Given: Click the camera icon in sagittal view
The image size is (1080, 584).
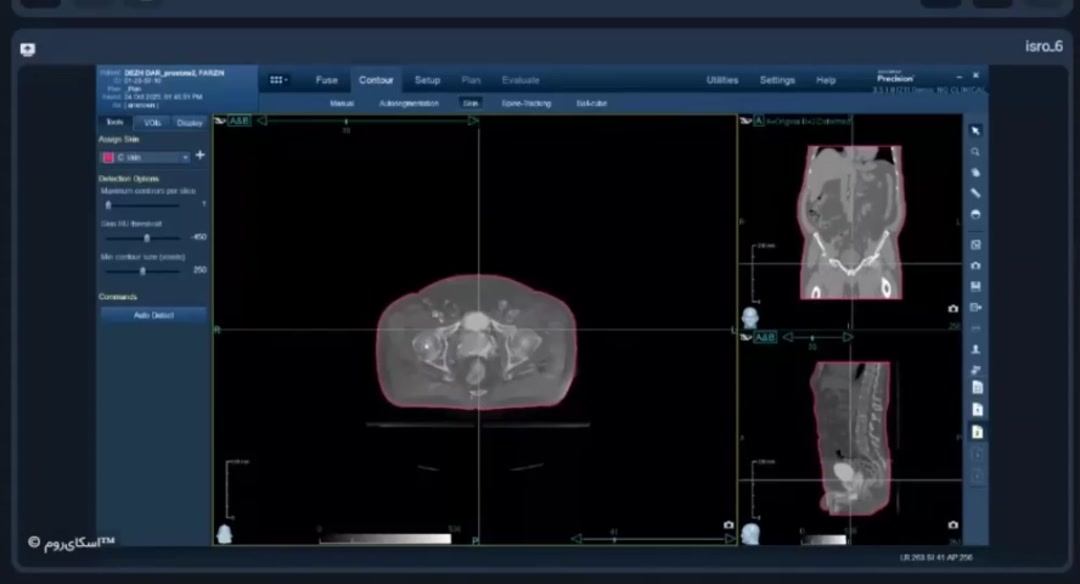Looking at the screenshot, I should (953, 525).
